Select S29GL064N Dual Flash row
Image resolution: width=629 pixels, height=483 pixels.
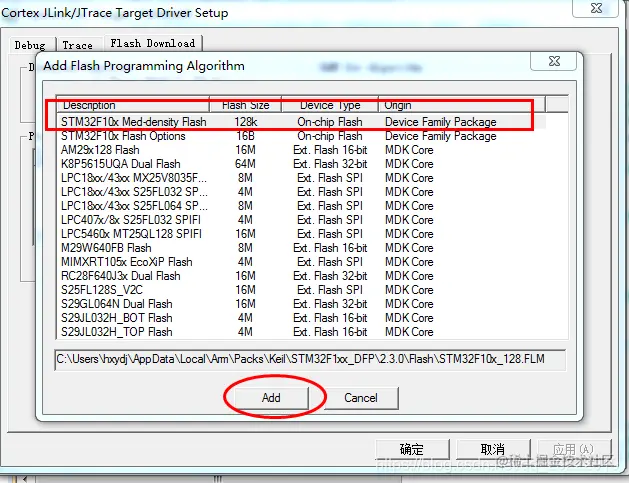(301, 304)
